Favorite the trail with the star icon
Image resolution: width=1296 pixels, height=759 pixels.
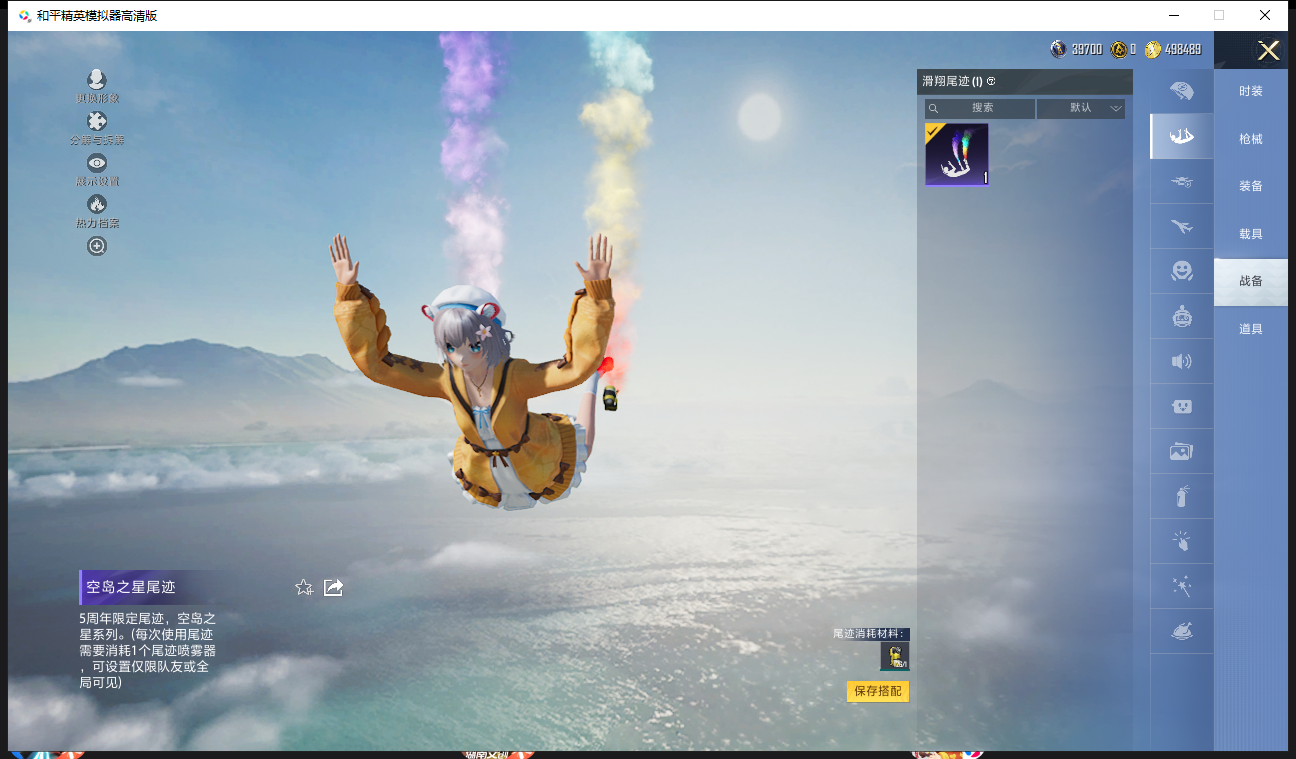[304, 587]
